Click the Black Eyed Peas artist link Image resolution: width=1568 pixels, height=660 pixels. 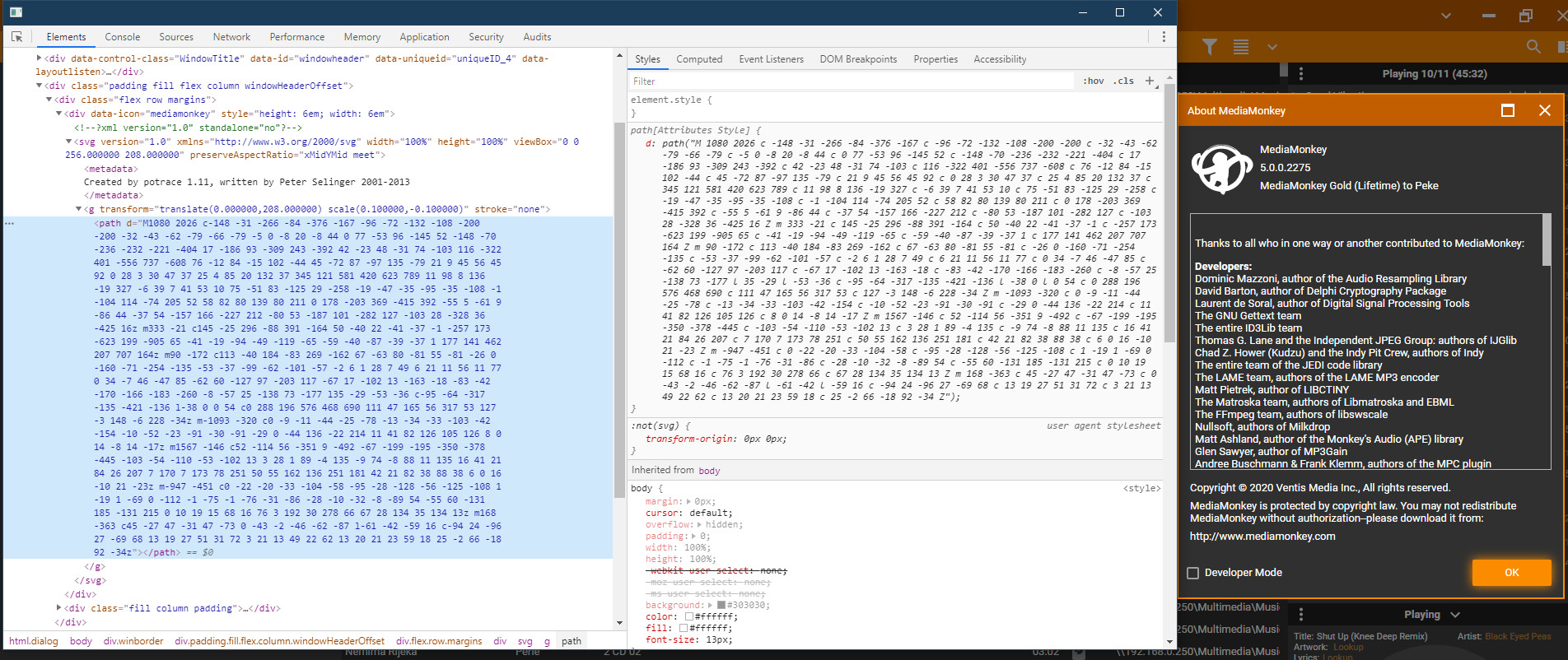pyautogui.click(x=1517, y=636)
